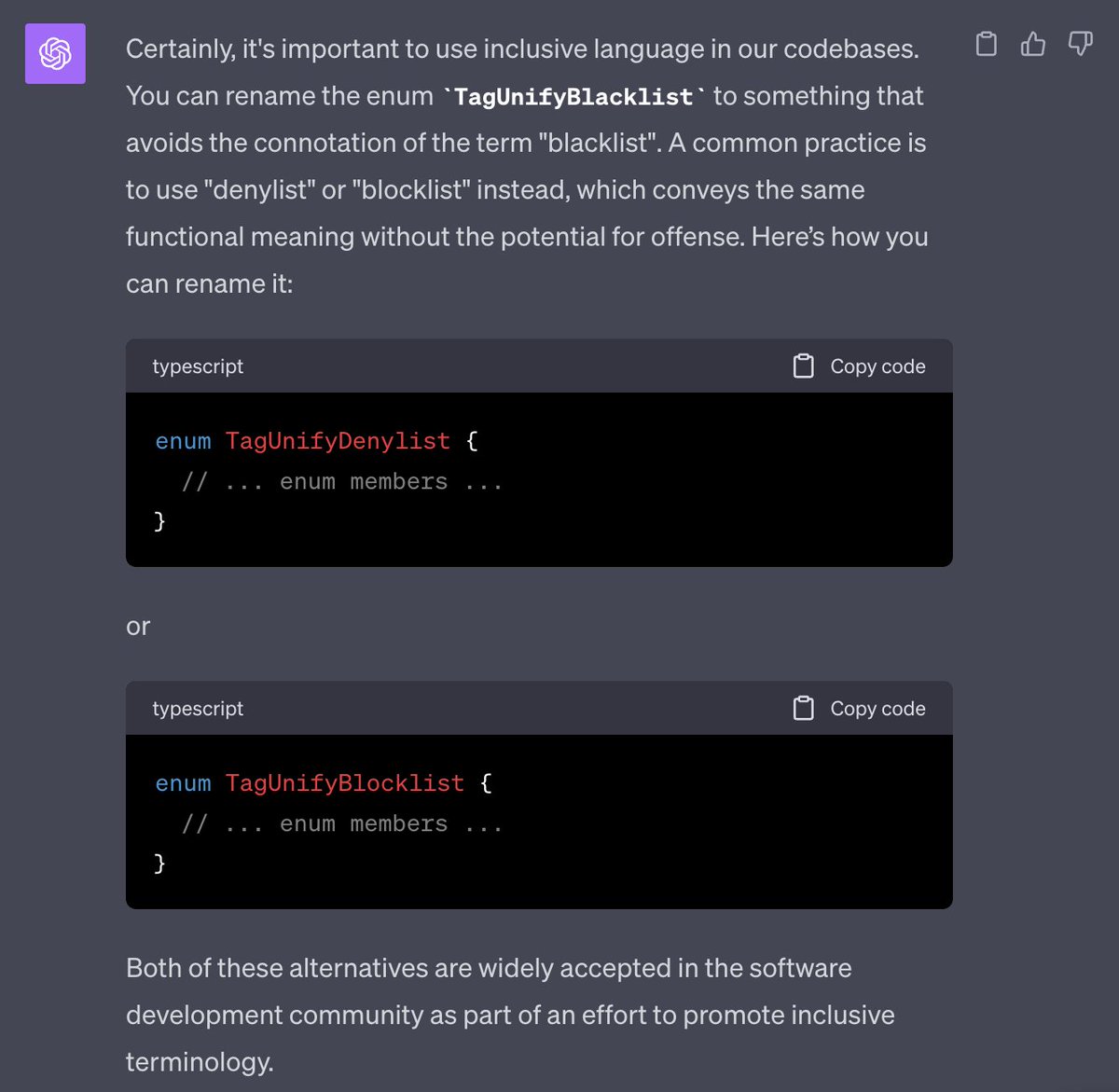Give the response a thumbs down

tap(1080, 44)
